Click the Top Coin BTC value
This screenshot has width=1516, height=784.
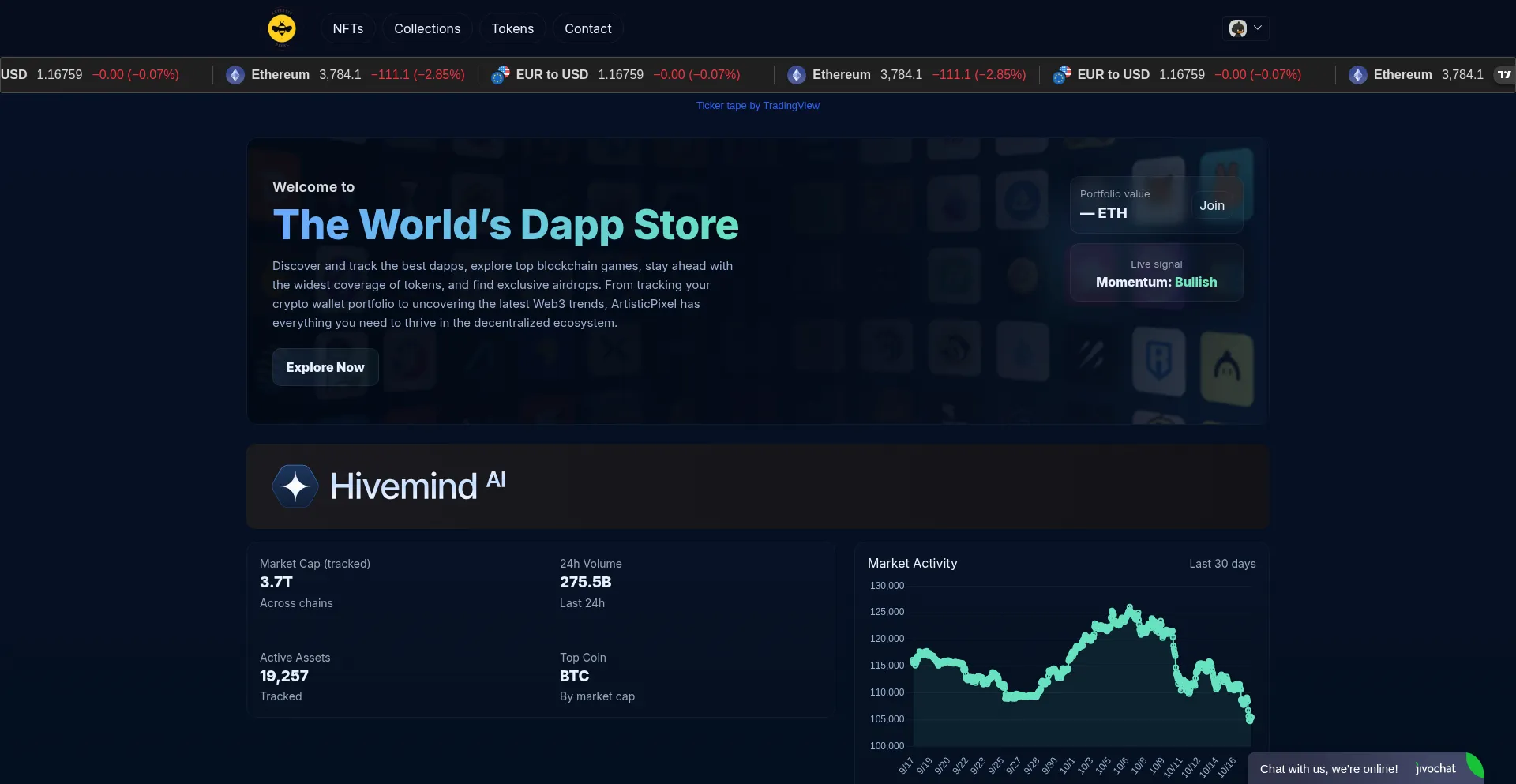(x=574, y=676)
